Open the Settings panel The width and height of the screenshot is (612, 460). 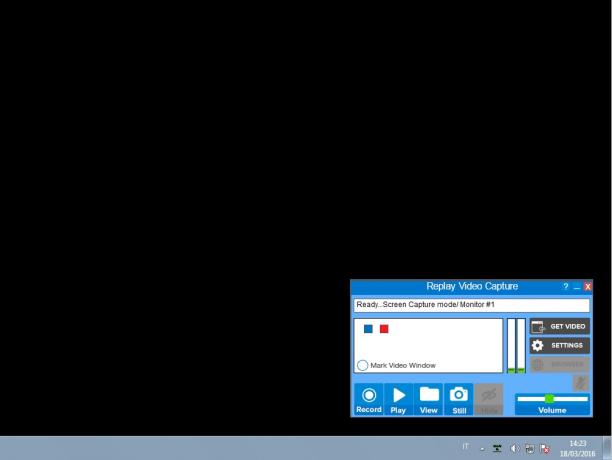[x=560, y=346]
